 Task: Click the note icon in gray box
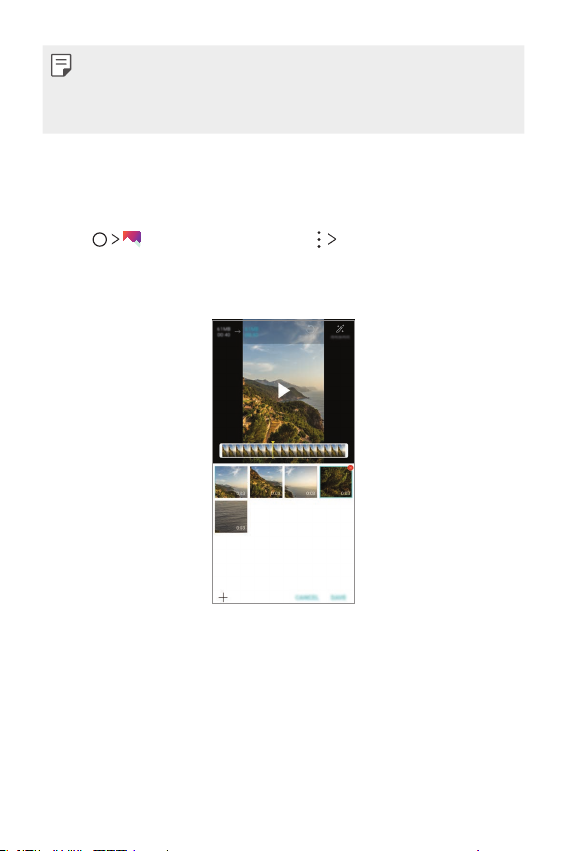tap(61, 65)
